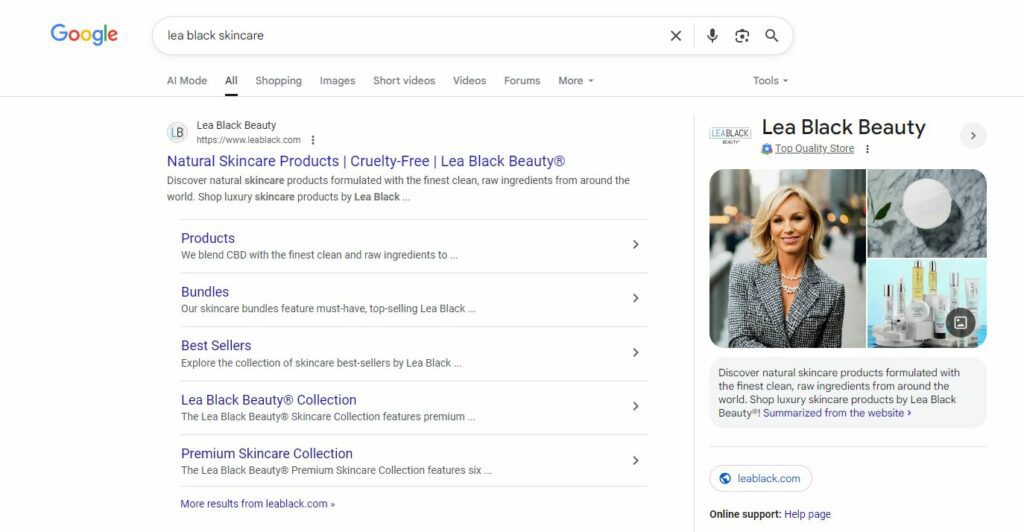
Task: Click the LB favicon of Lea Black Beauty result
Action: pos(177,133)
